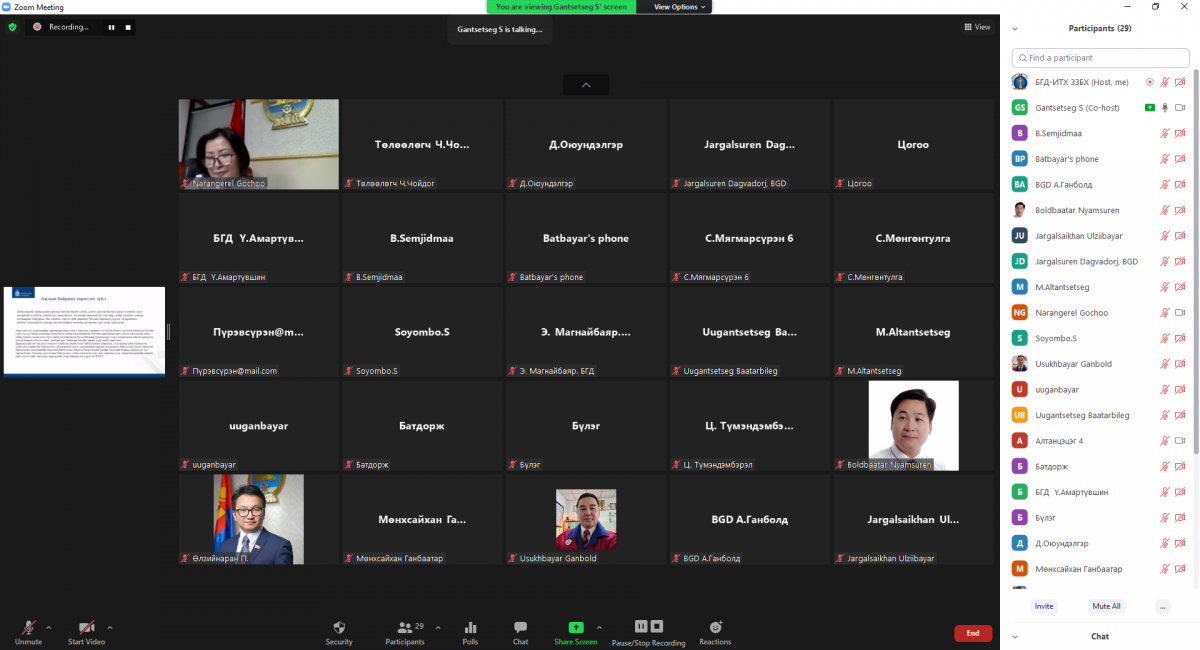1200x650 pixels.
Task: Expand audio options arrow beside Unmute
Action: pos(49,627)
